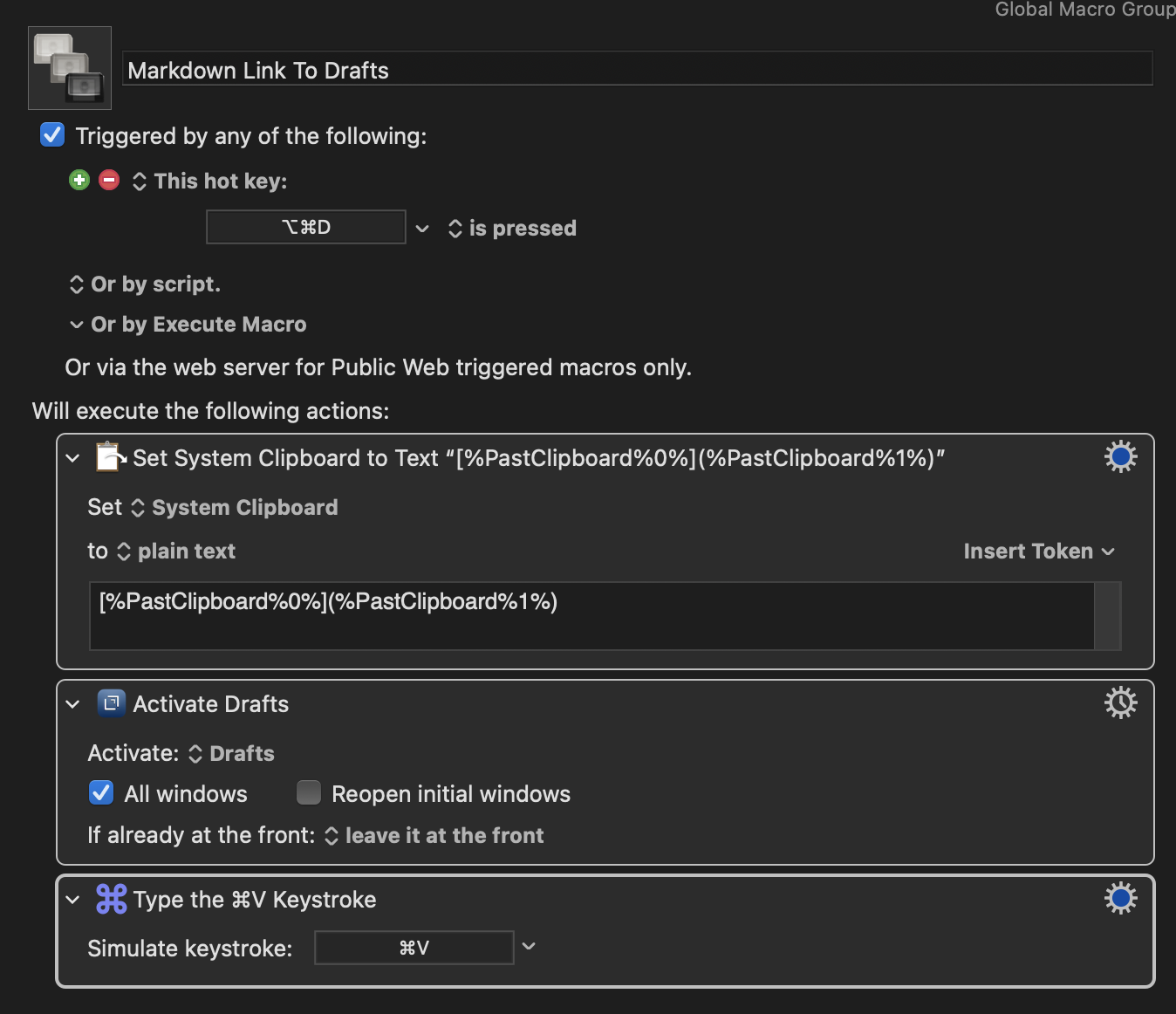The image size is (1176, 1014).
Task: Click the clipboard icon of Set Clipboard action
Action: coord(111,457)
